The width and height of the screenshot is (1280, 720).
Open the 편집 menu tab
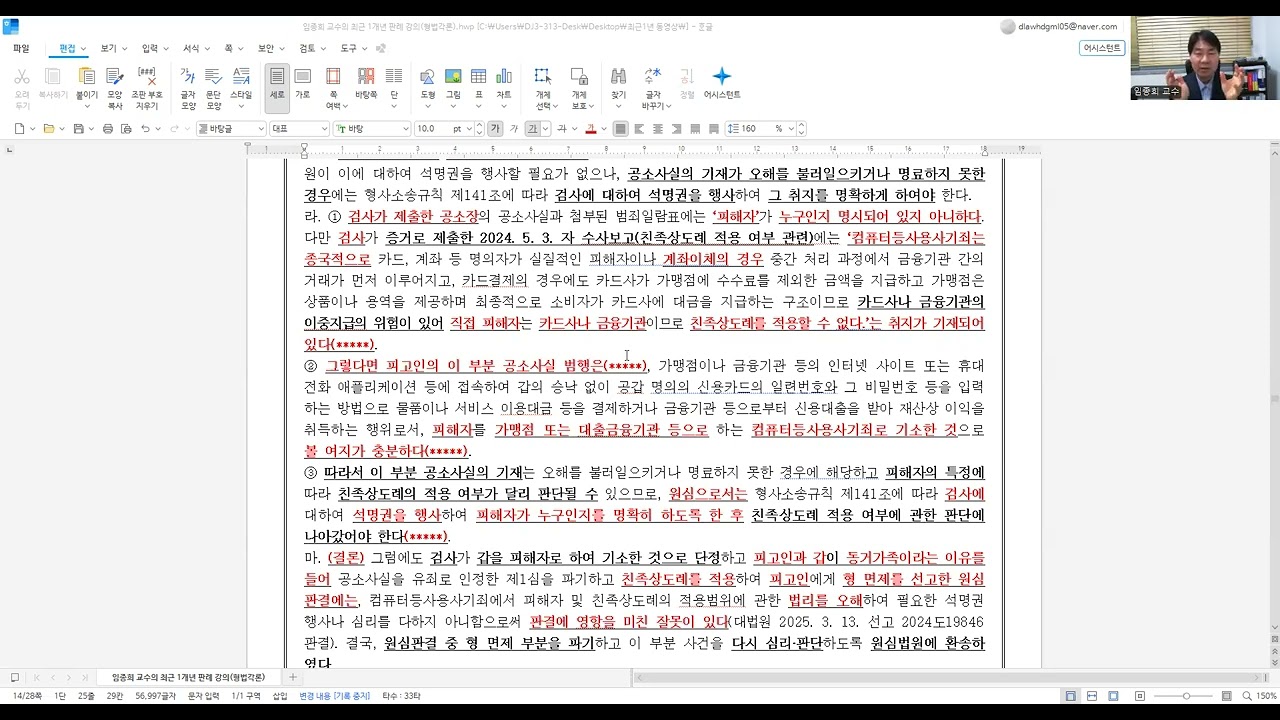pyautogui.click(x=67, y=48)
